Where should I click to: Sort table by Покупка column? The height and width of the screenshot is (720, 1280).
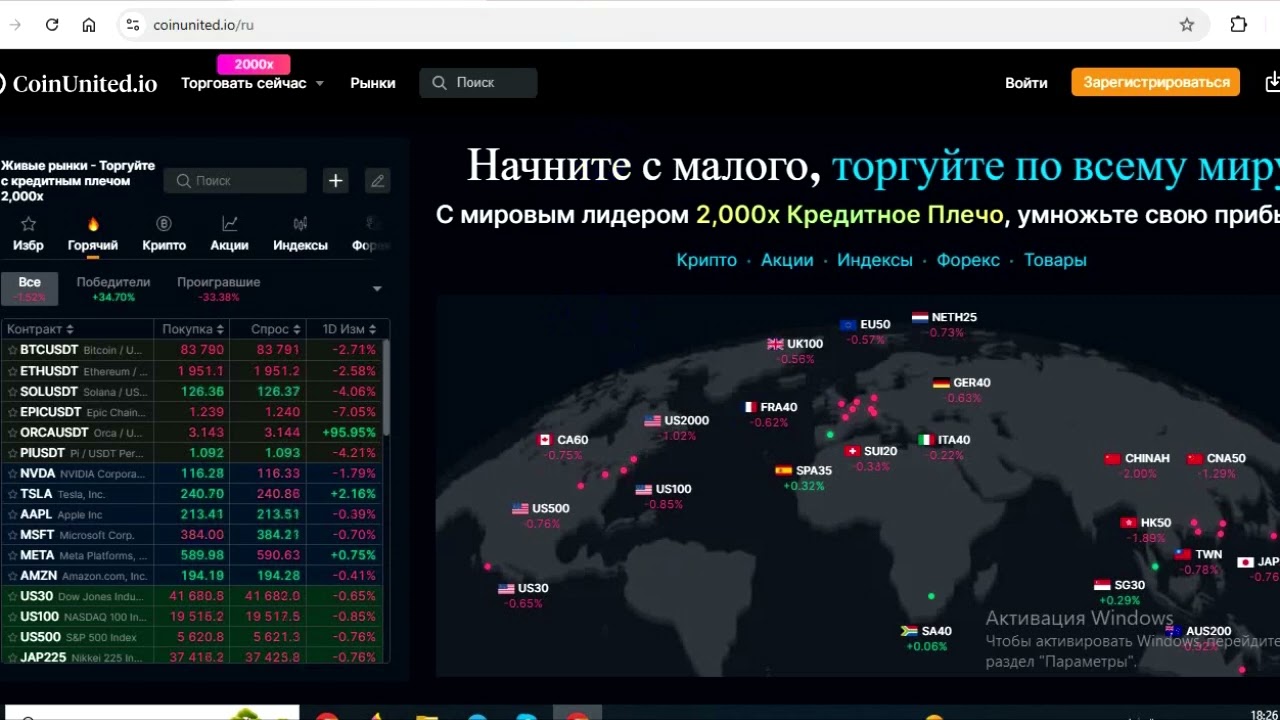(193, 329)
